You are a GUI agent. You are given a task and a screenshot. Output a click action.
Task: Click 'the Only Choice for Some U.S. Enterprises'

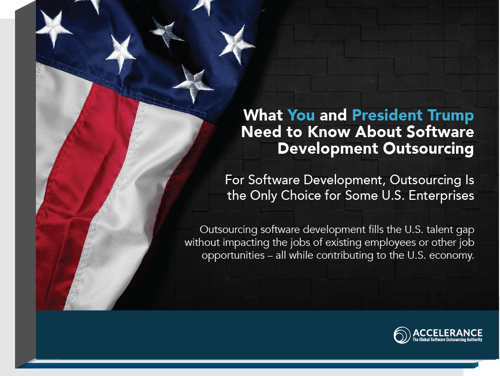tap(350, 196)
